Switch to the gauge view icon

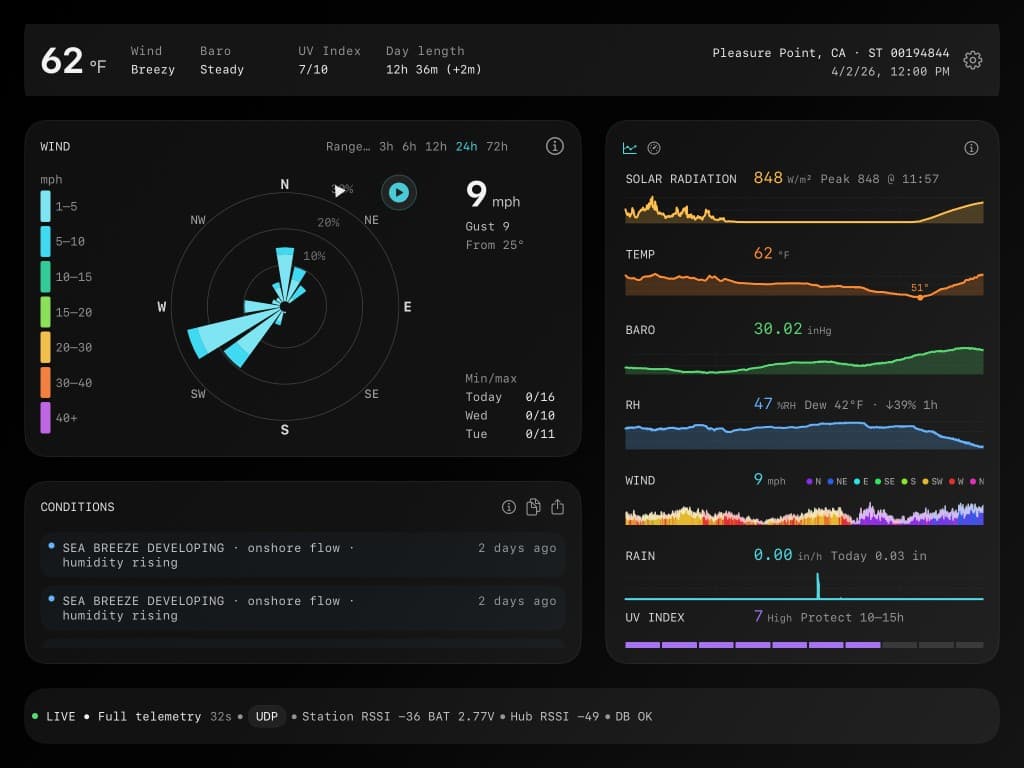point(654,147)
